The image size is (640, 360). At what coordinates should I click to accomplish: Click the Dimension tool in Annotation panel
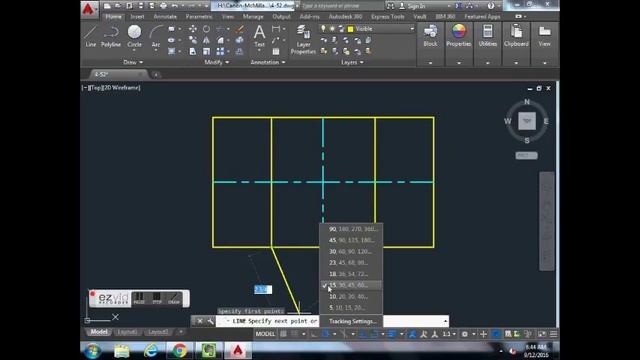tap(276, 29)
